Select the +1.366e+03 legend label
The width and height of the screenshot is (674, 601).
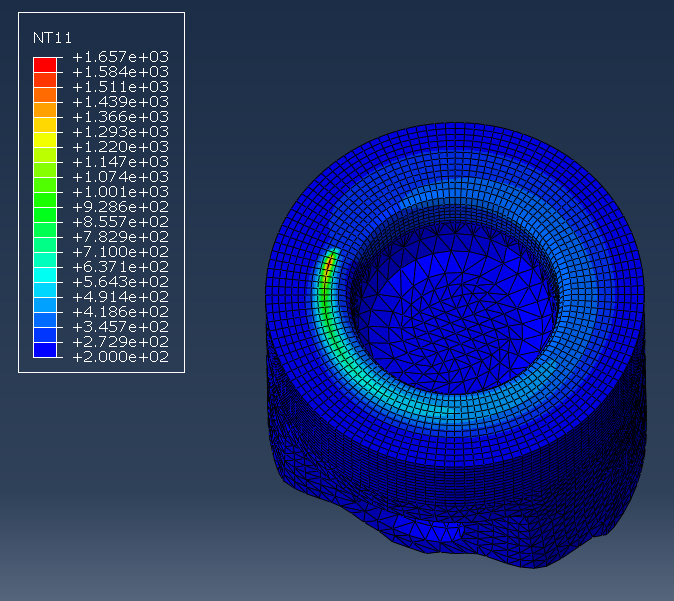coord(120,117)
